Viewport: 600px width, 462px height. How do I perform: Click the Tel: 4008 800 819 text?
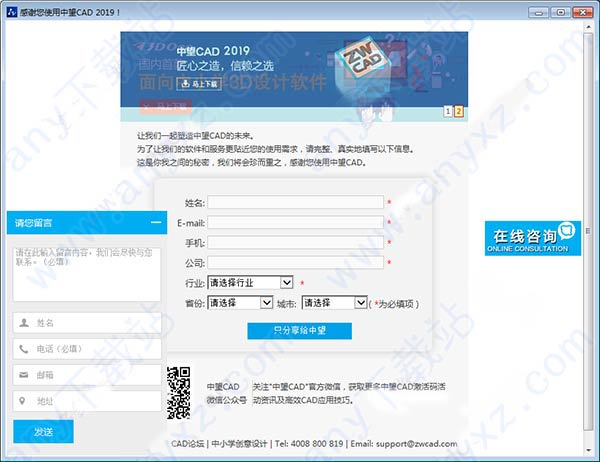coord(309,444)
